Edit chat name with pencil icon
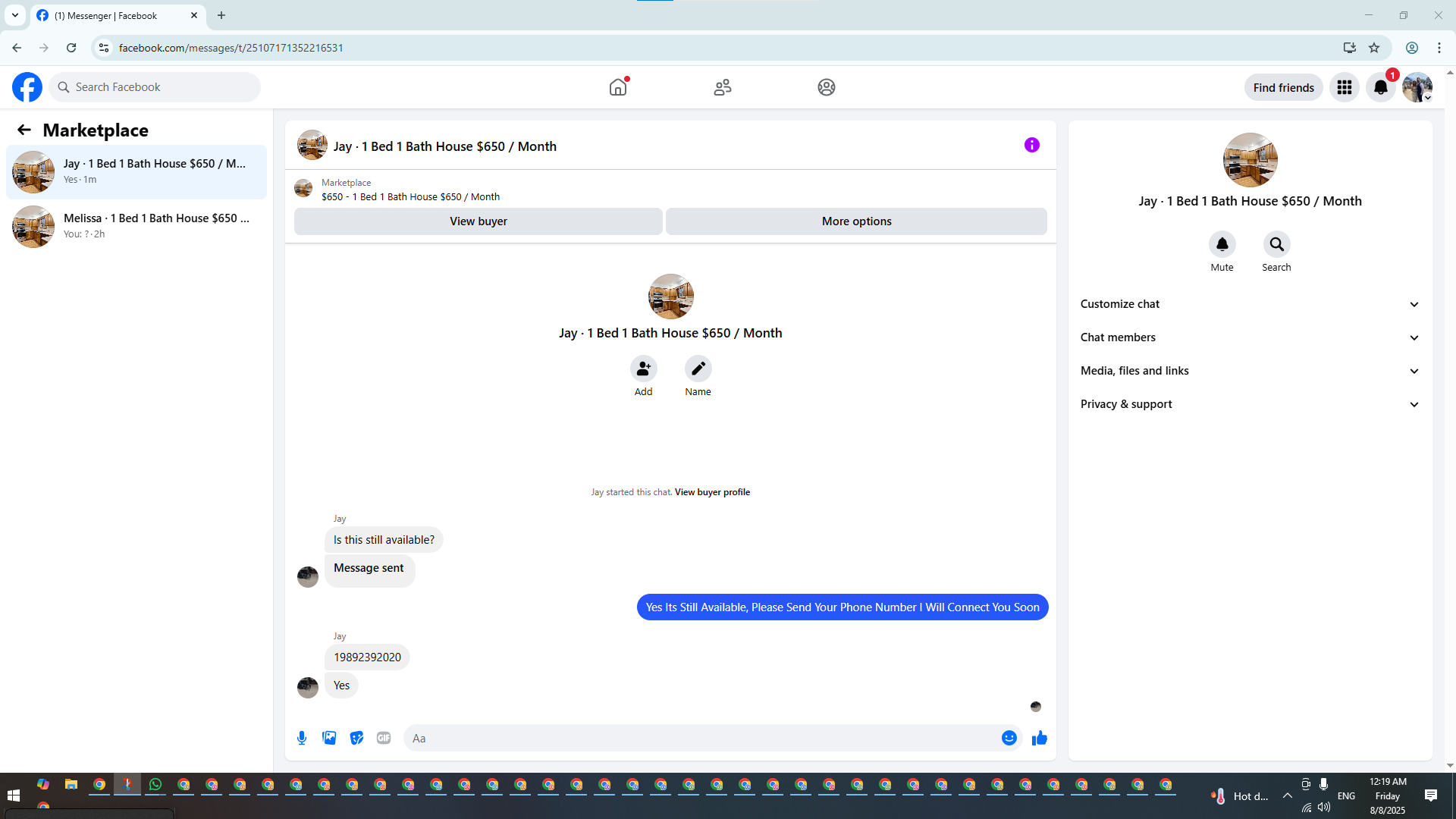This screenshot has height=819, width=1456. 698,369
